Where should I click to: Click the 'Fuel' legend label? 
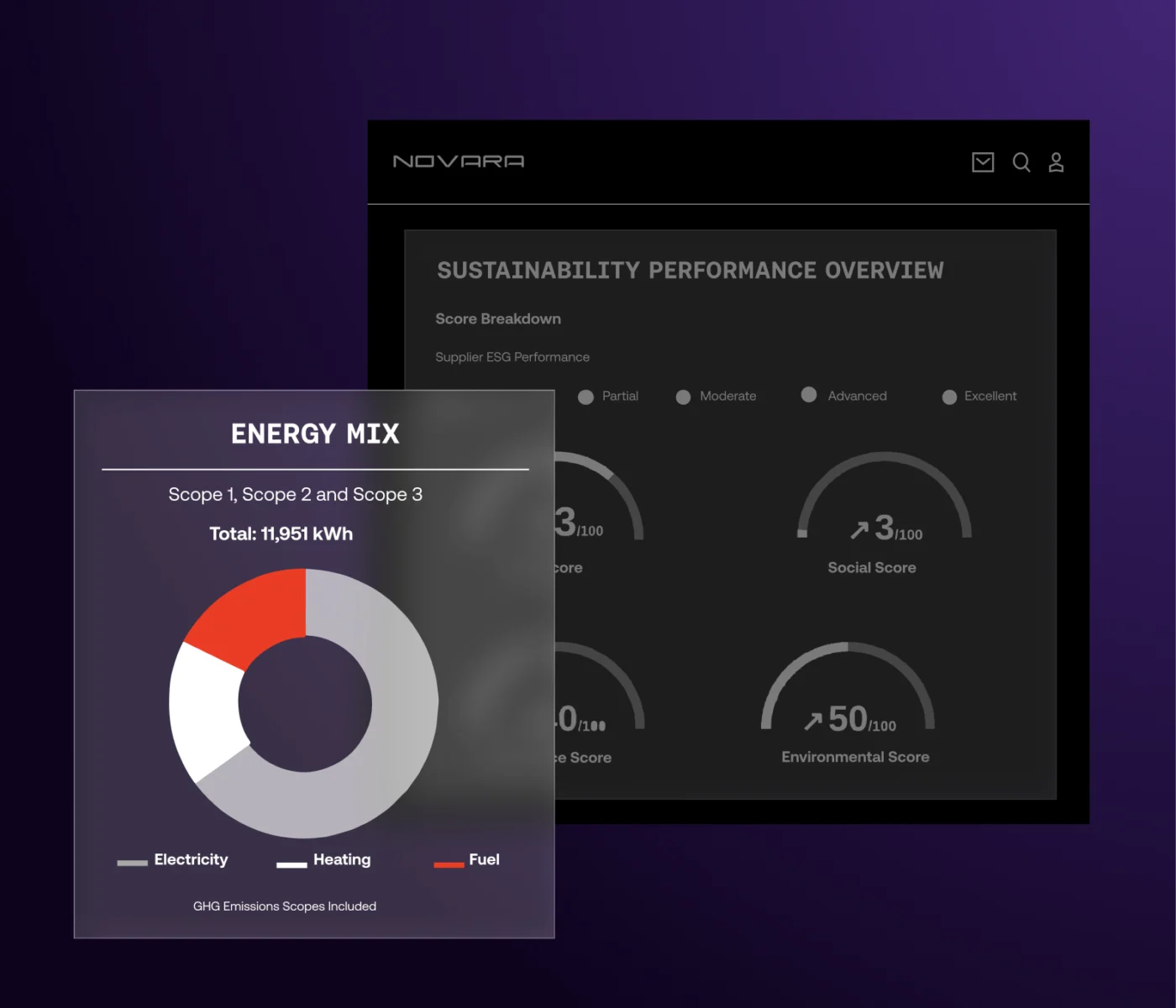[x=485, y=859]
